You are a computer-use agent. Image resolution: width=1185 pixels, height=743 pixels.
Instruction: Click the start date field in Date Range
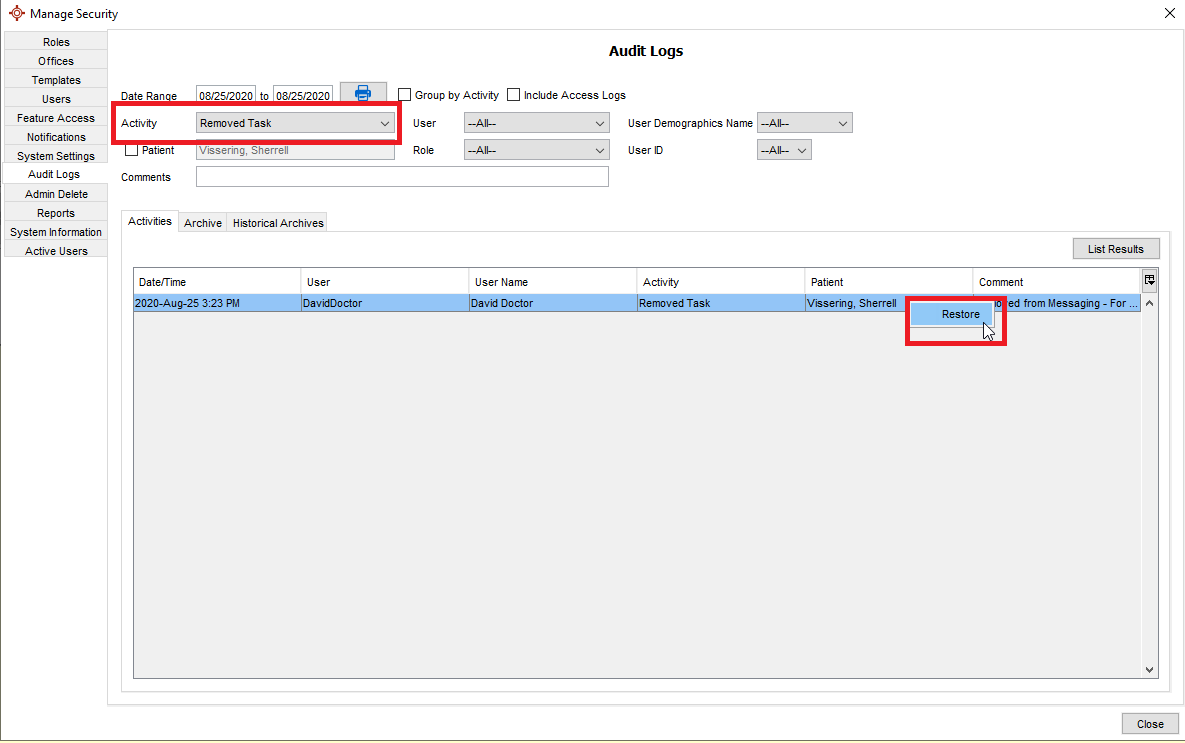tap(226, 96)
